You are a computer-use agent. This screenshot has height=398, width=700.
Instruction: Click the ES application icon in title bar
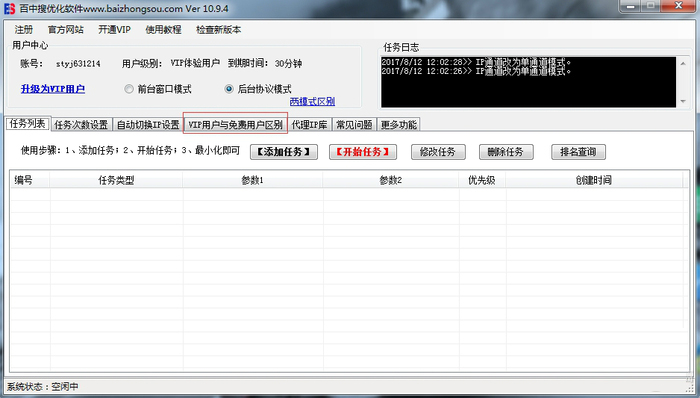click(9, 8)
